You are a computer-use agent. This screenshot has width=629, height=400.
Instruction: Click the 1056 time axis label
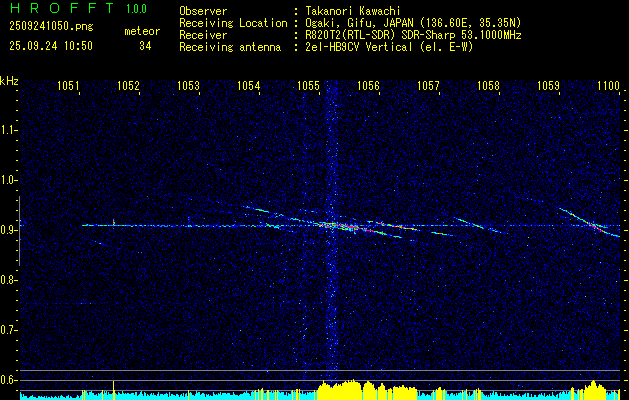(x=368, y=85)
